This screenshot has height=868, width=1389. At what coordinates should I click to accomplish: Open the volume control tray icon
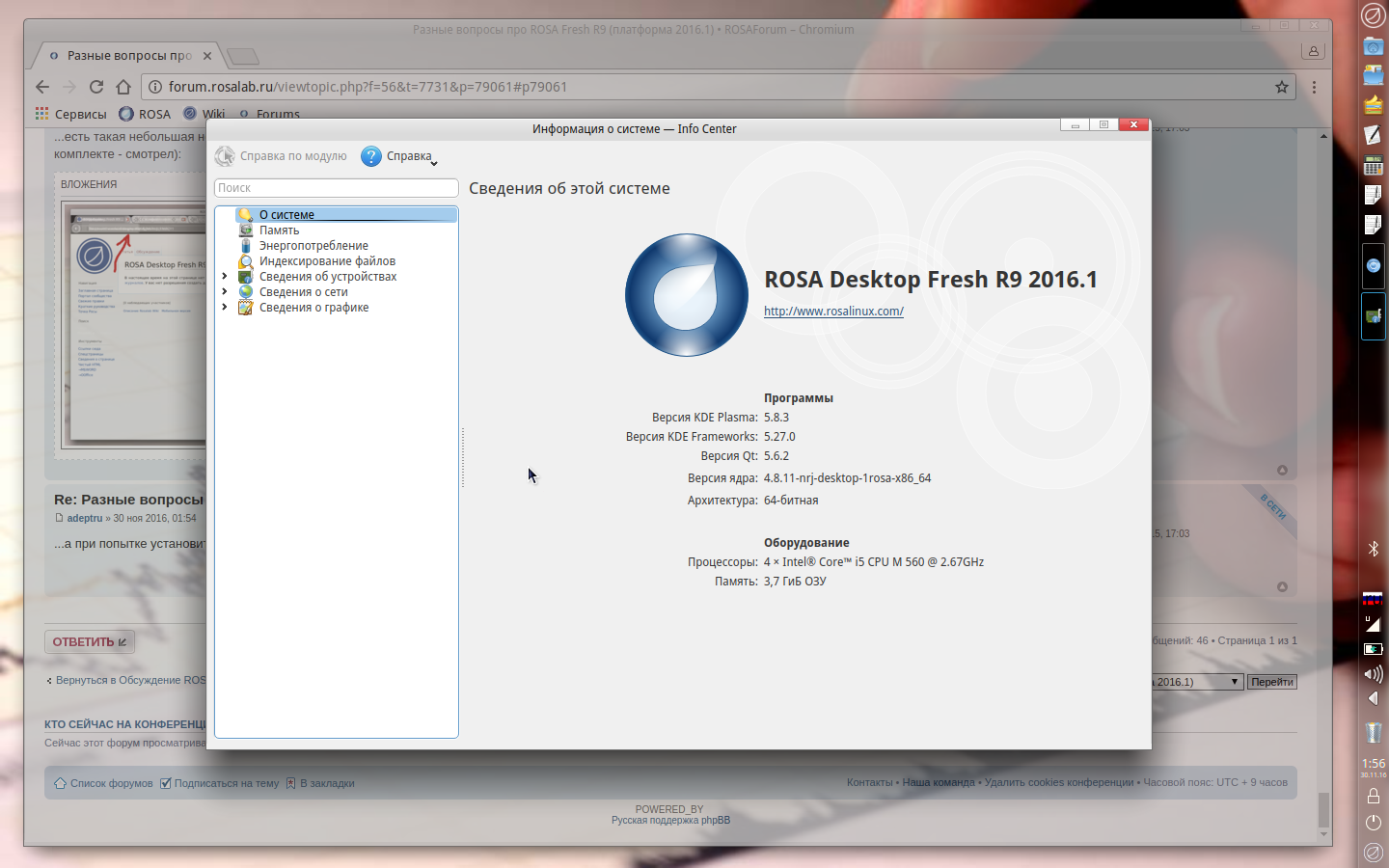1373,673
